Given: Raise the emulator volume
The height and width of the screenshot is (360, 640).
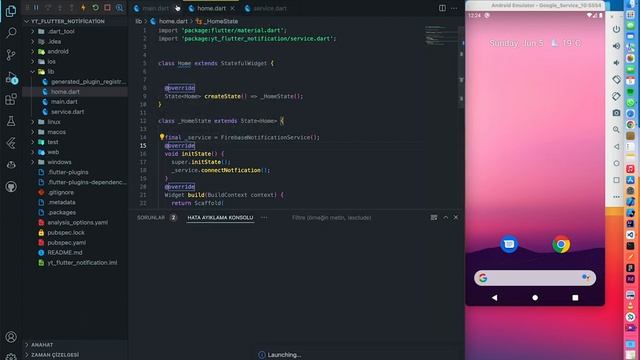Looking at the screenshot, I should 616,46.
